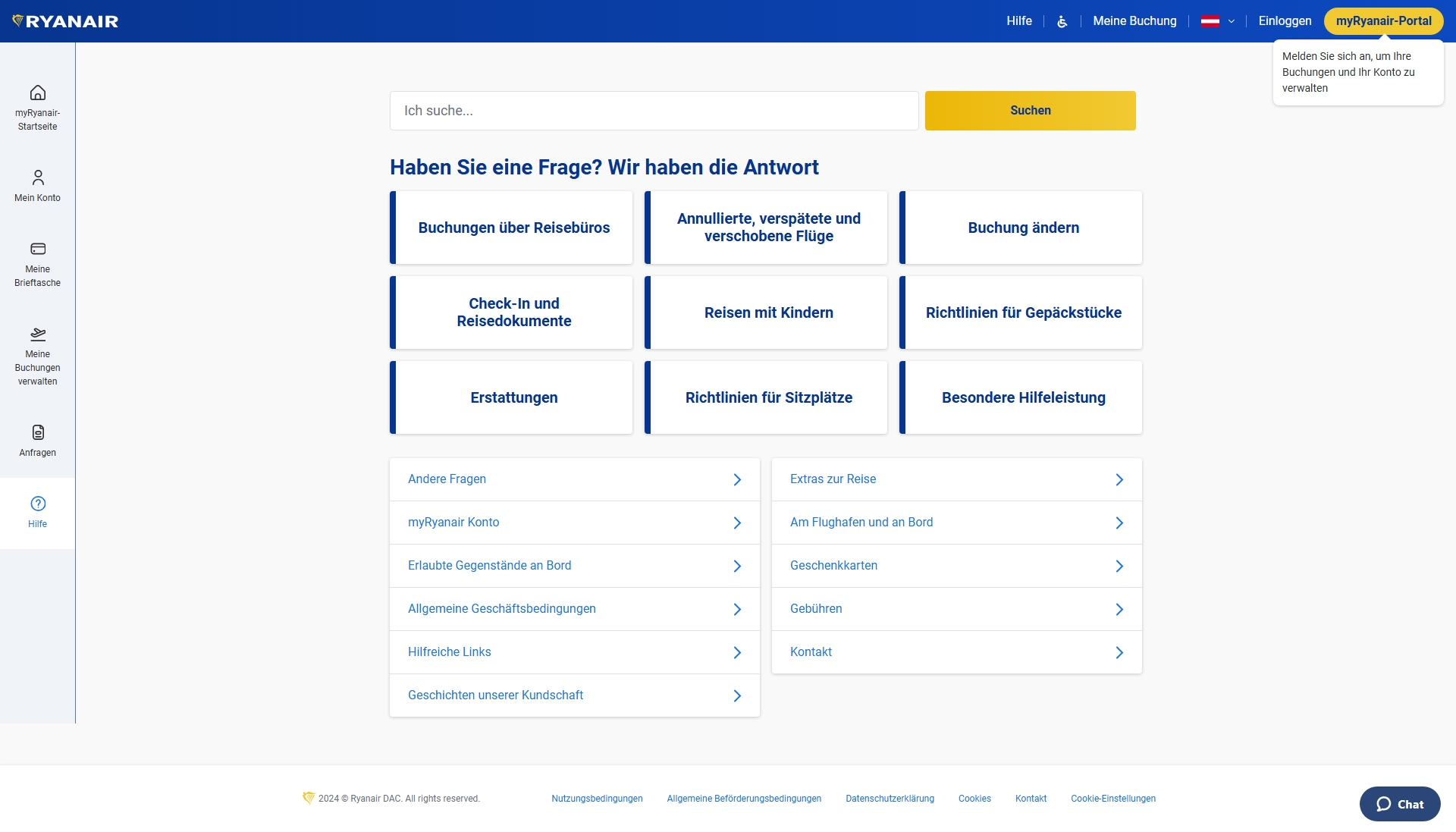Viewport: 1456px width, 832px height.
Task: Open Richtlinien für Gepäckstücke card
Action: 1021,312
